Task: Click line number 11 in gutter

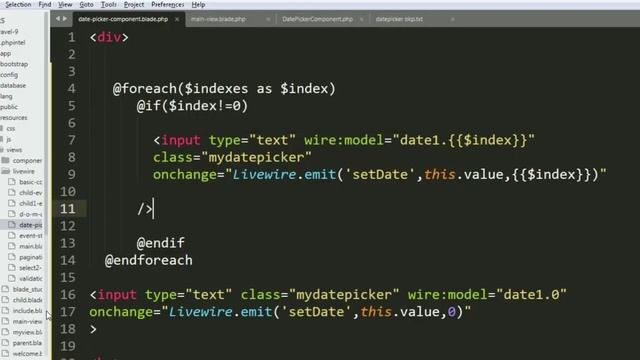Action: (x=68, y=209)
